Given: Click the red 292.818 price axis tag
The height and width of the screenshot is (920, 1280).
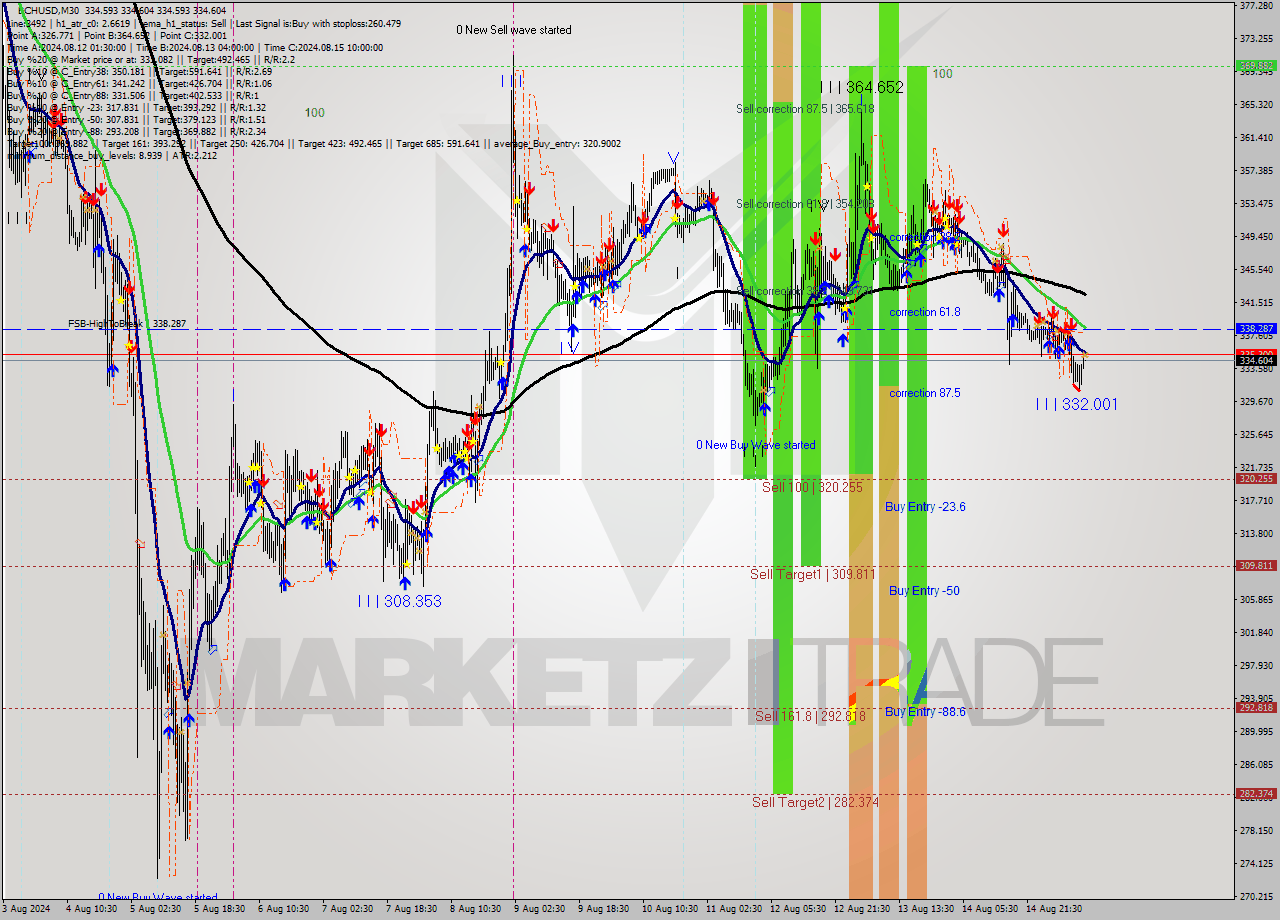Looking at the screenshot, I should 1256,707.
